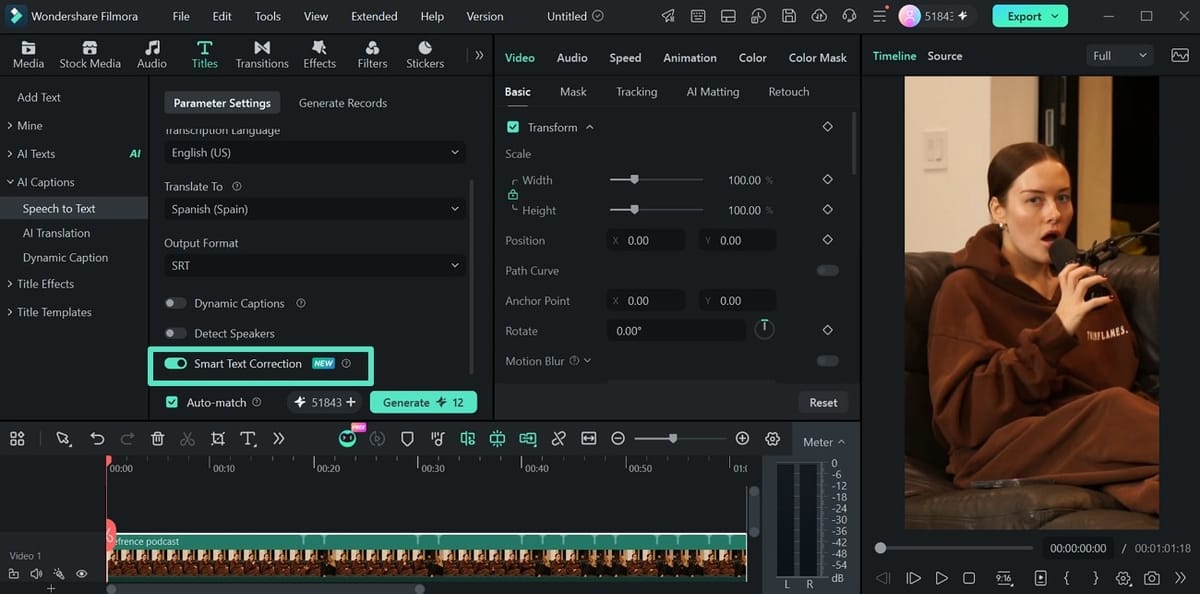This screenshot has height=594, width=1200.
Task: Open the SRT output format dropdown
Action: 315,265
